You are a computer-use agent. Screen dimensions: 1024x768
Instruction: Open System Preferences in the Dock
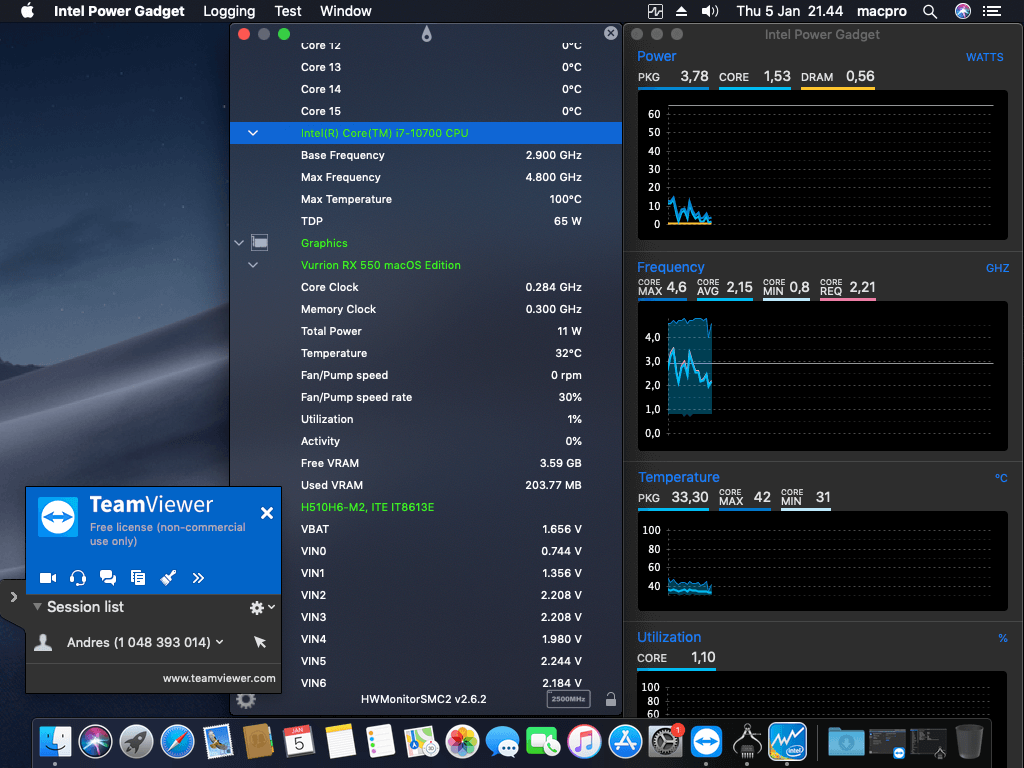coord(665,742)
